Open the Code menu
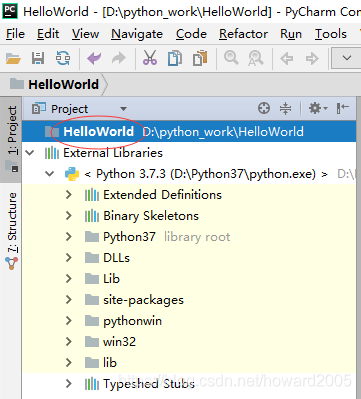This screenshot has height=399, width=361. pos(191,34)
